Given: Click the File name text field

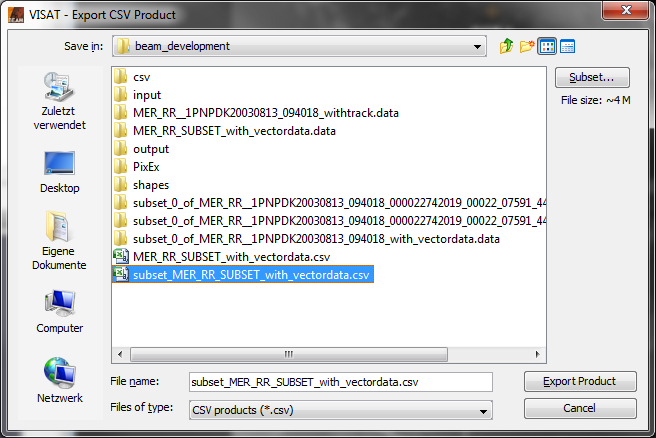Looking at the screenshot, I should (340, 381).
